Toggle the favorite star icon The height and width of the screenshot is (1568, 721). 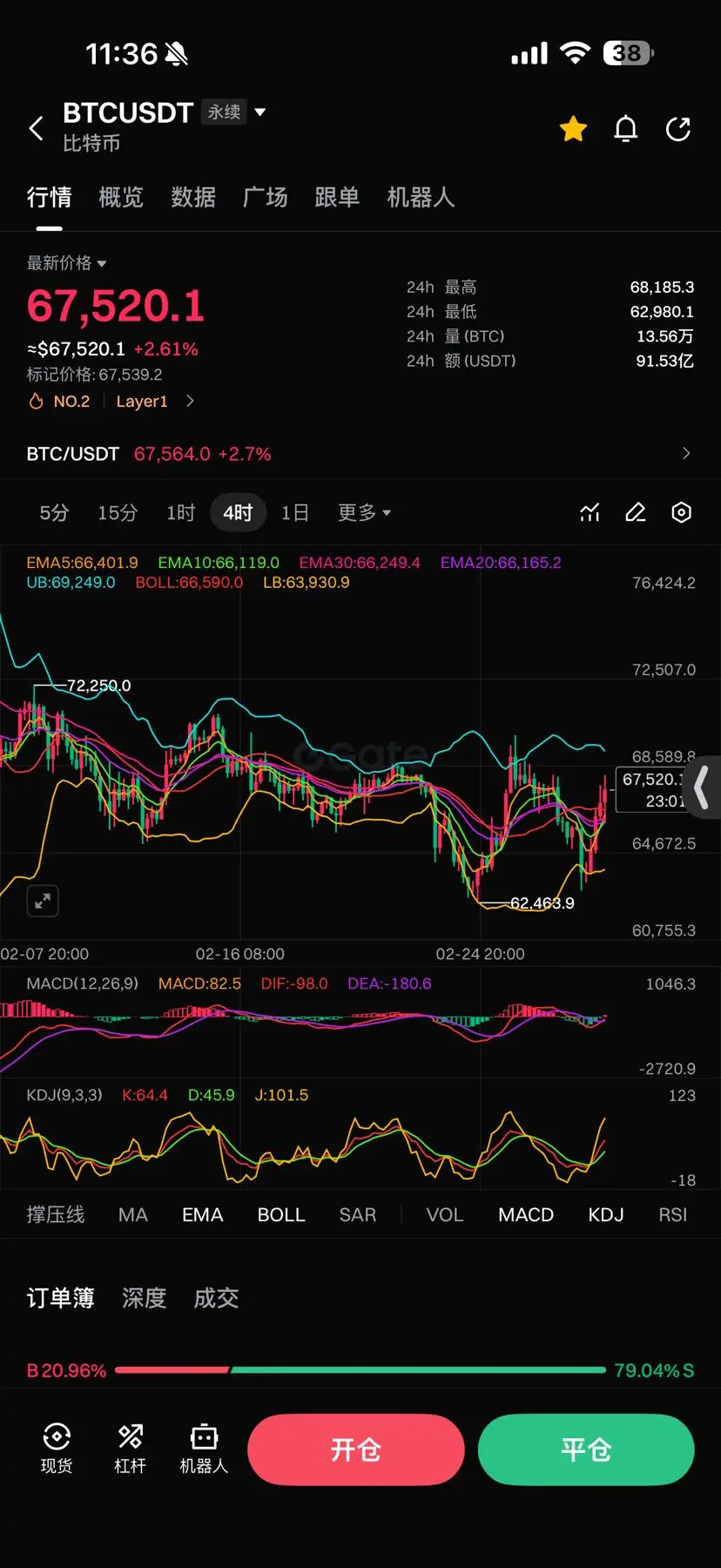click(573, 129)
